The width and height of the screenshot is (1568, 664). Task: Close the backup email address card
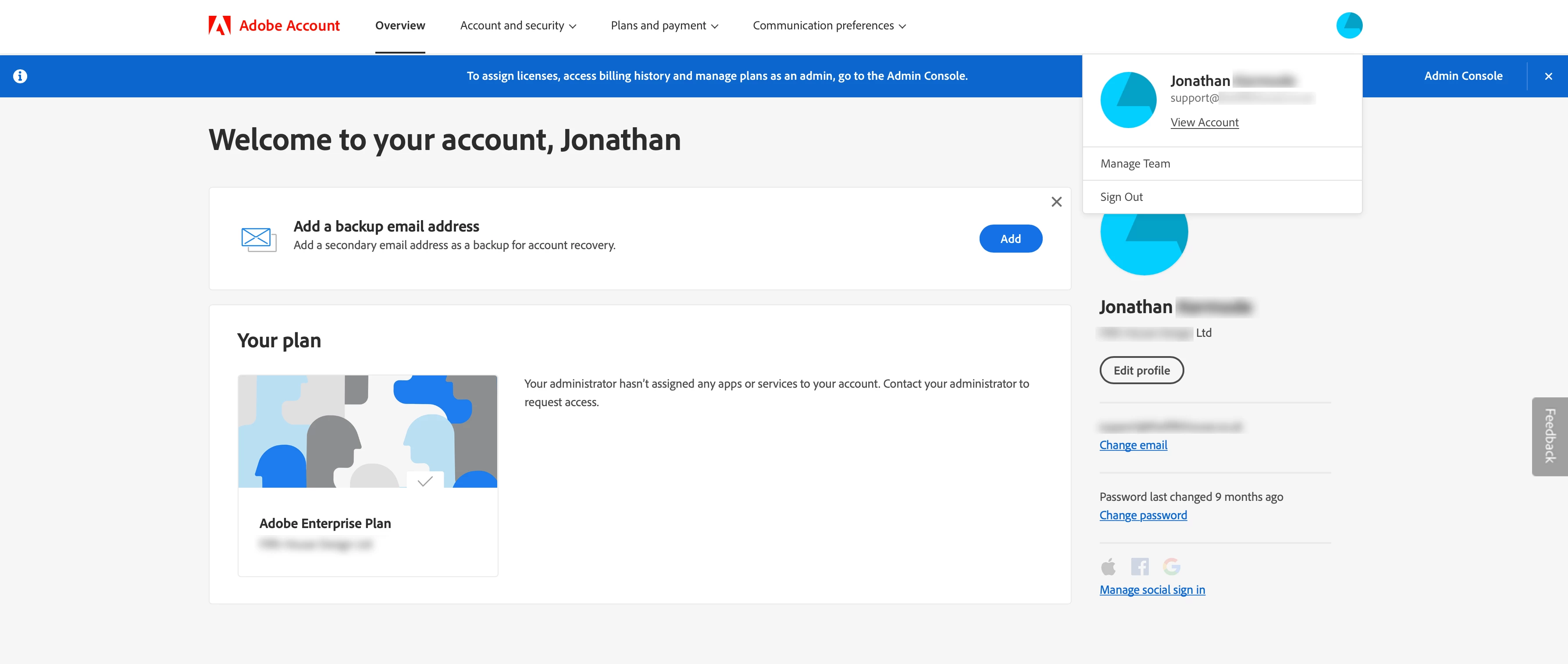(x=1056, y=202)
